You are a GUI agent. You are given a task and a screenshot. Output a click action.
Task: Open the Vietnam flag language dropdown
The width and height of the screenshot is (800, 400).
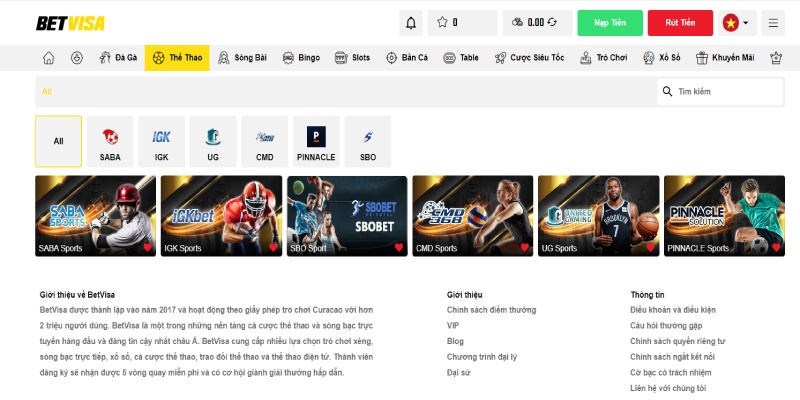point(737,23)
